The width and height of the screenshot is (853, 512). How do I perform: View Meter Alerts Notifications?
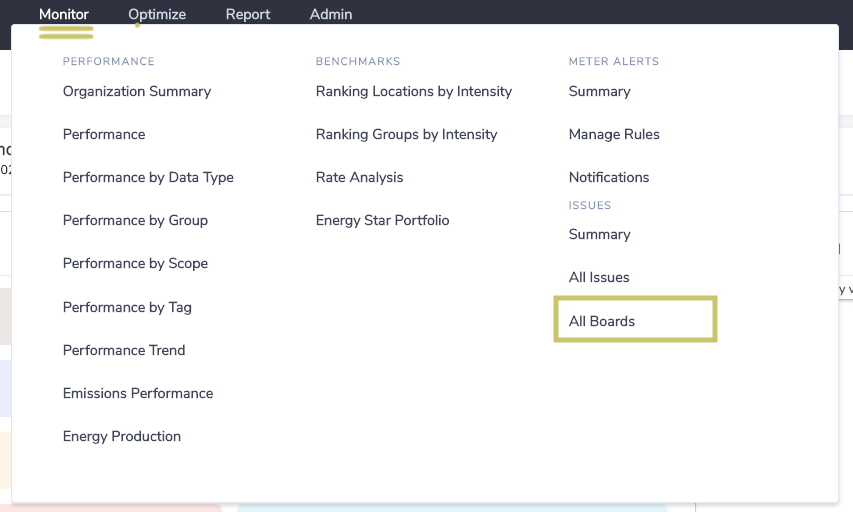point(609,177)
